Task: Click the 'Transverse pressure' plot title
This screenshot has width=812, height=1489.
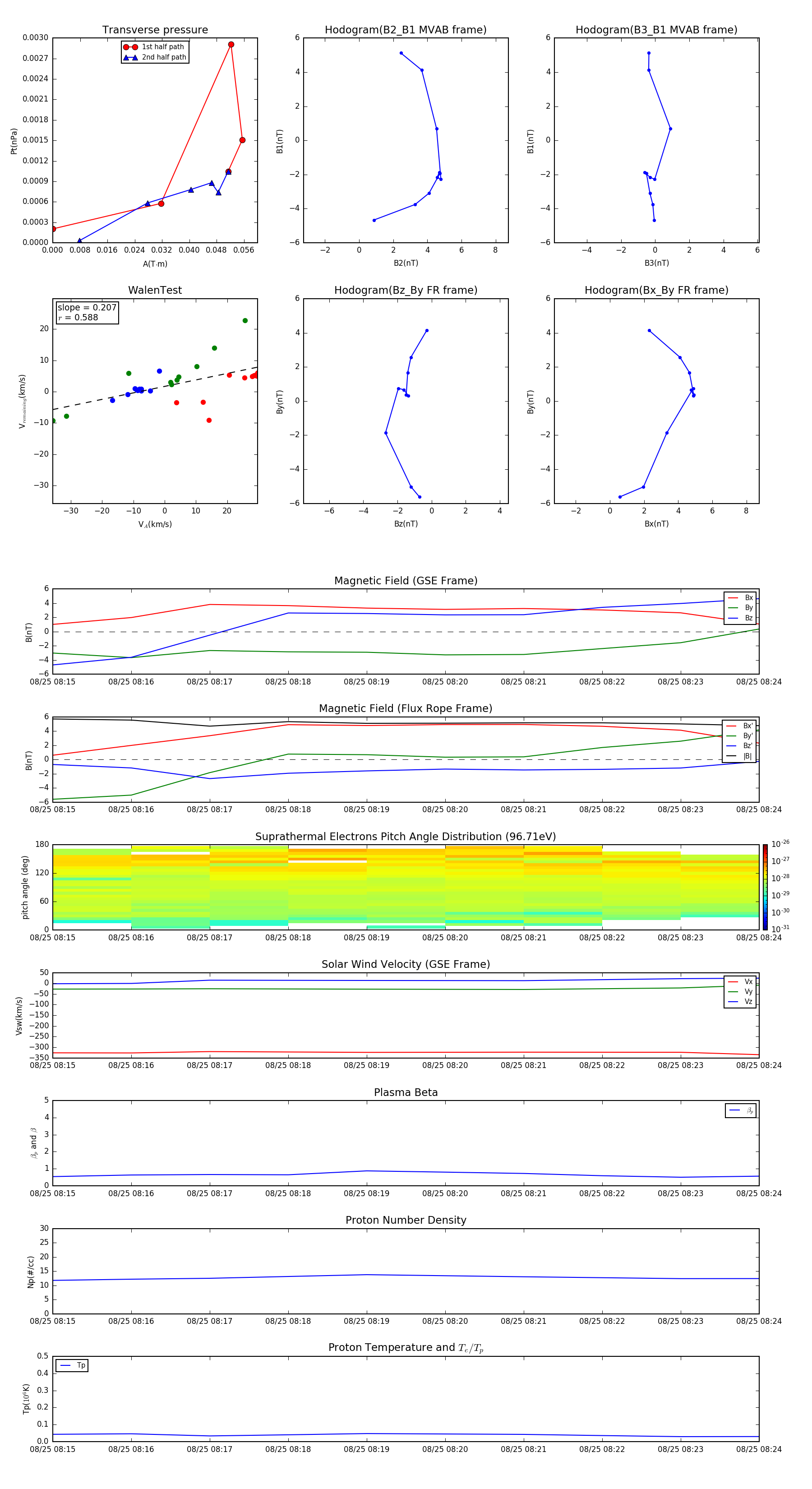Action: (x=155, y=30)
